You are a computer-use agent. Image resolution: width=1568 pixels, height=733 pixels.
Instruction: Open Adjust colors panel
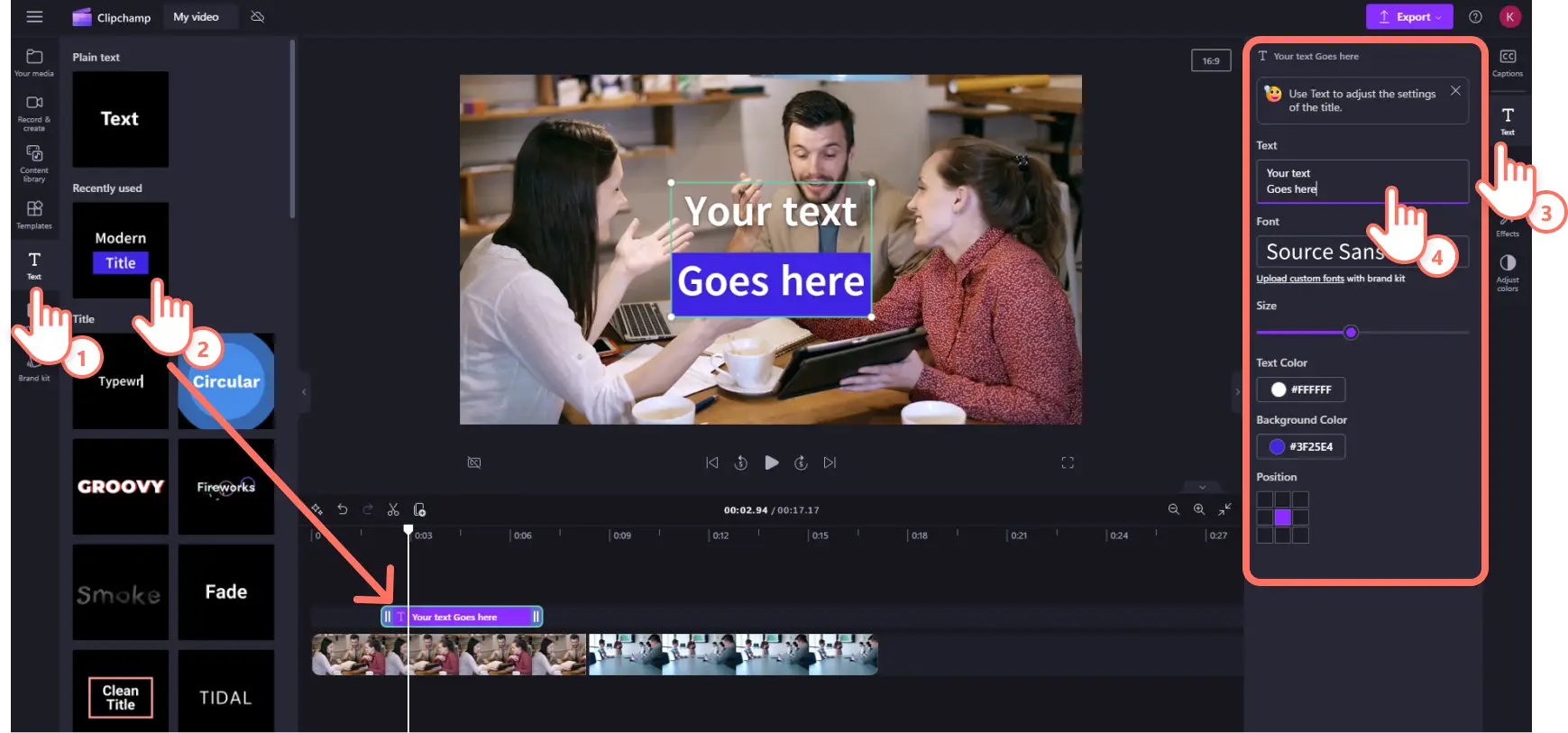[x=1507, y=270]
